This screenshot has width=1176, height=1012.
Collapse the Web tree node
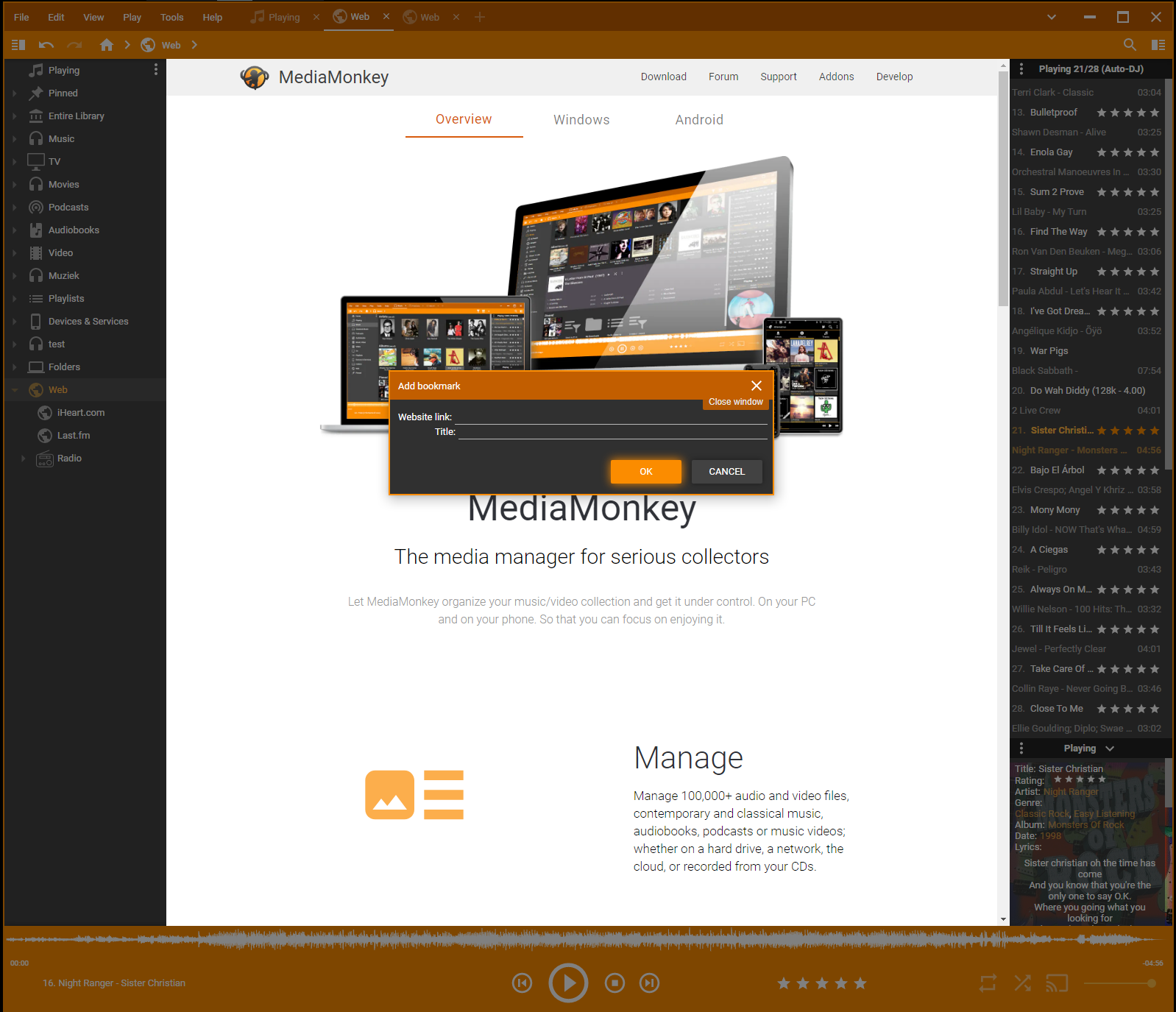(15, 390)
